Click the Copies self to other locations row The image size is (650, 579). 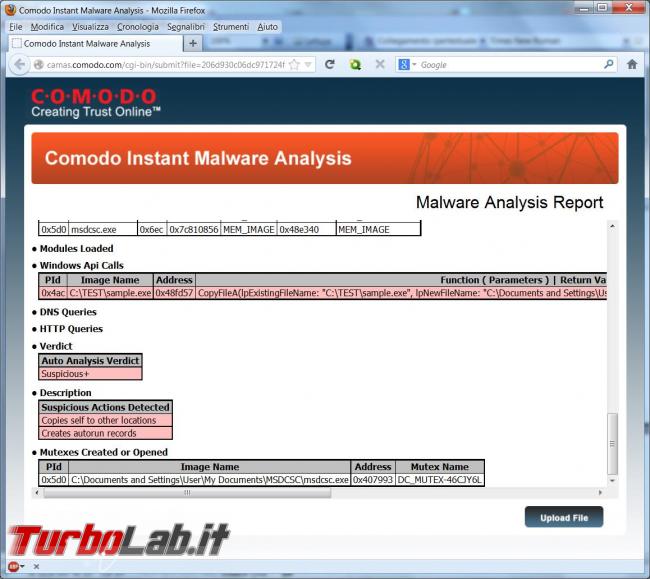[x=106, y=420]
